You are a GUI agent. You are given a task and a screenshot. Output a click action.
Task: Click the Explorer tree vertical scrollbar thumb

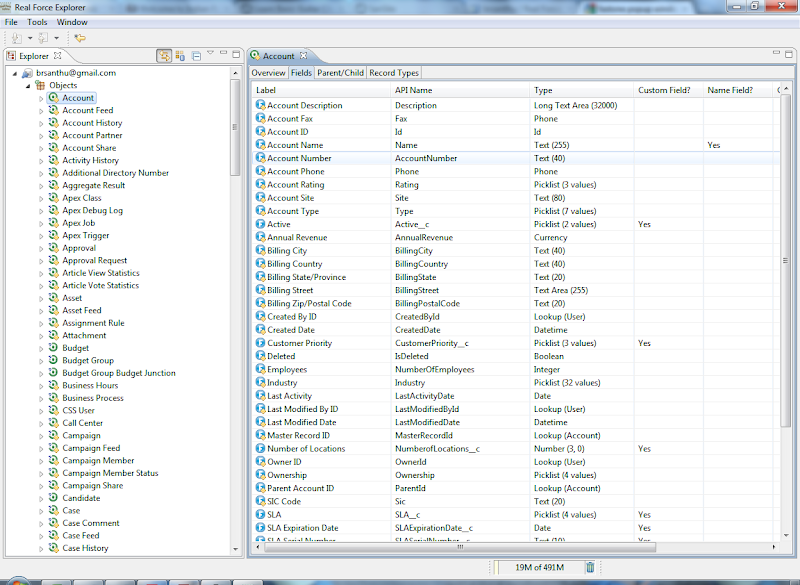(x=235, y=128)
